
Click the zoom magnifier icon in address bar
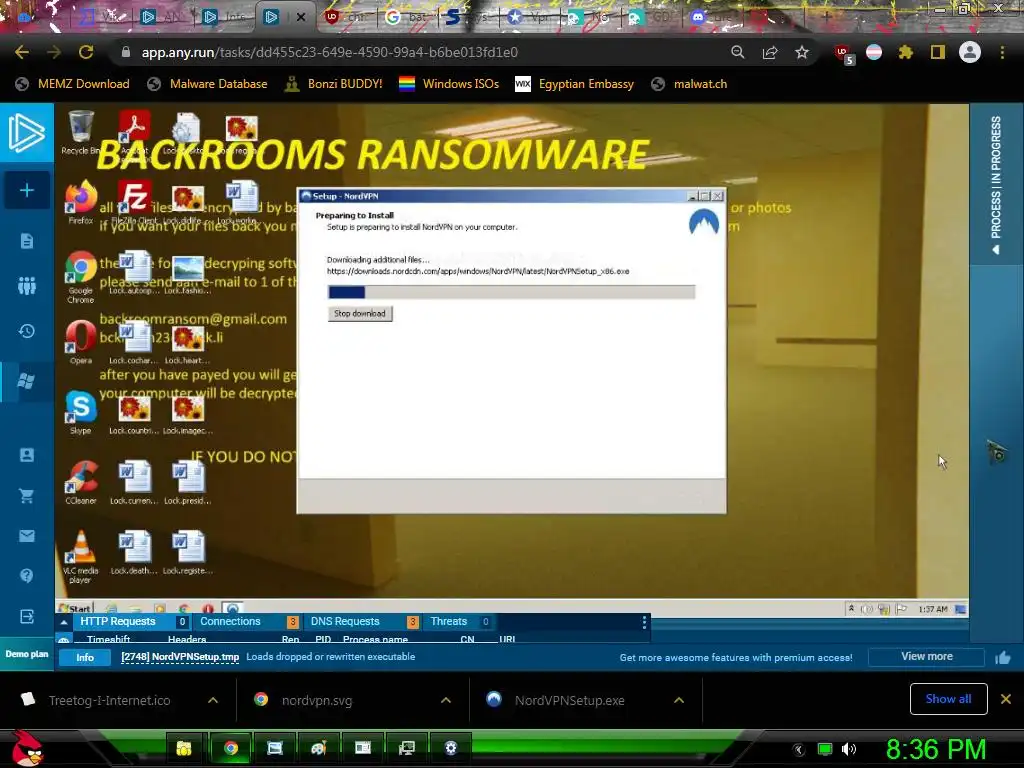[738, 52]
